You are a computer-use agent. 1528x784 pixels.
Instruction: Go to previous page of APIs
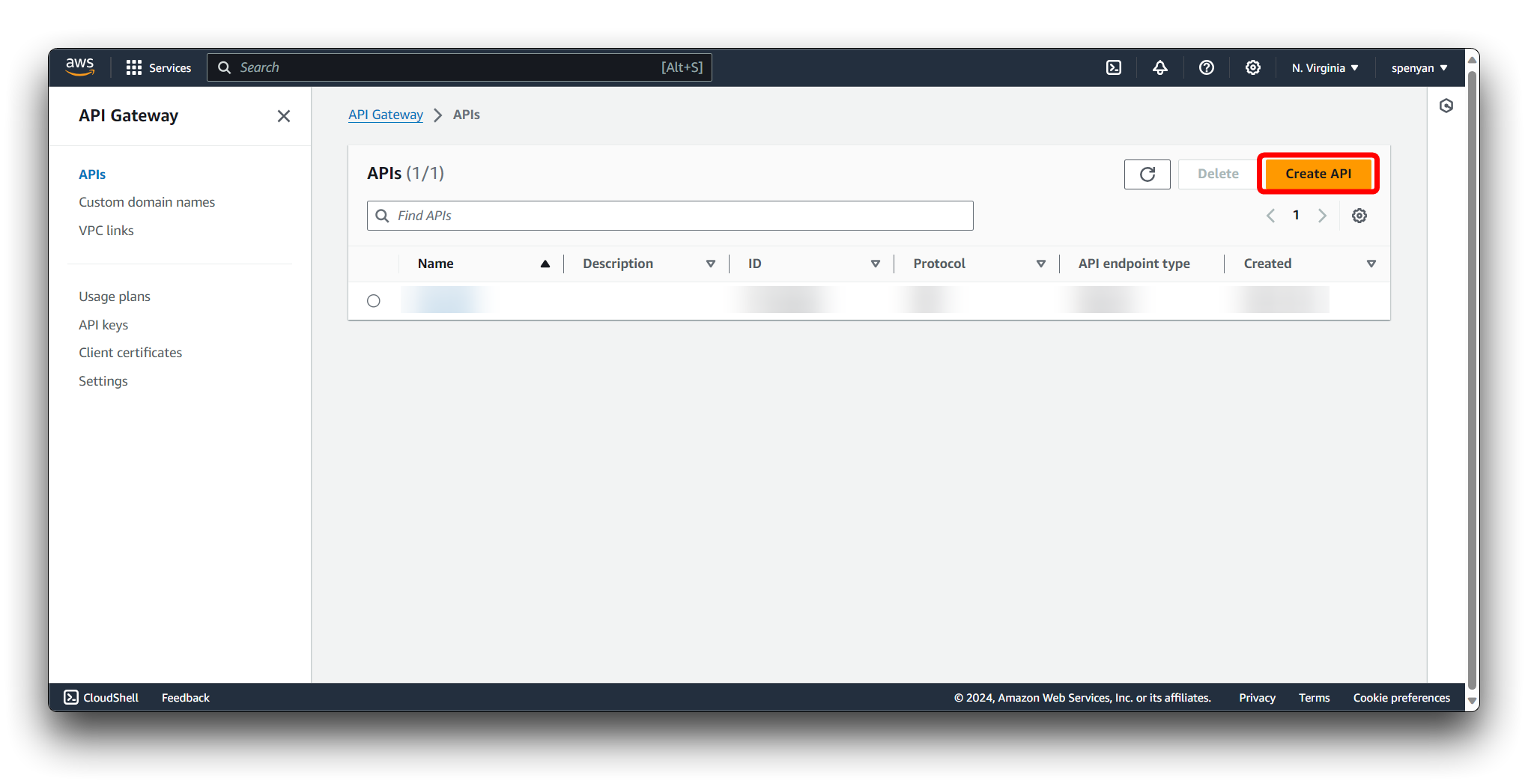pyautogui.click(x=1271, y=216)
